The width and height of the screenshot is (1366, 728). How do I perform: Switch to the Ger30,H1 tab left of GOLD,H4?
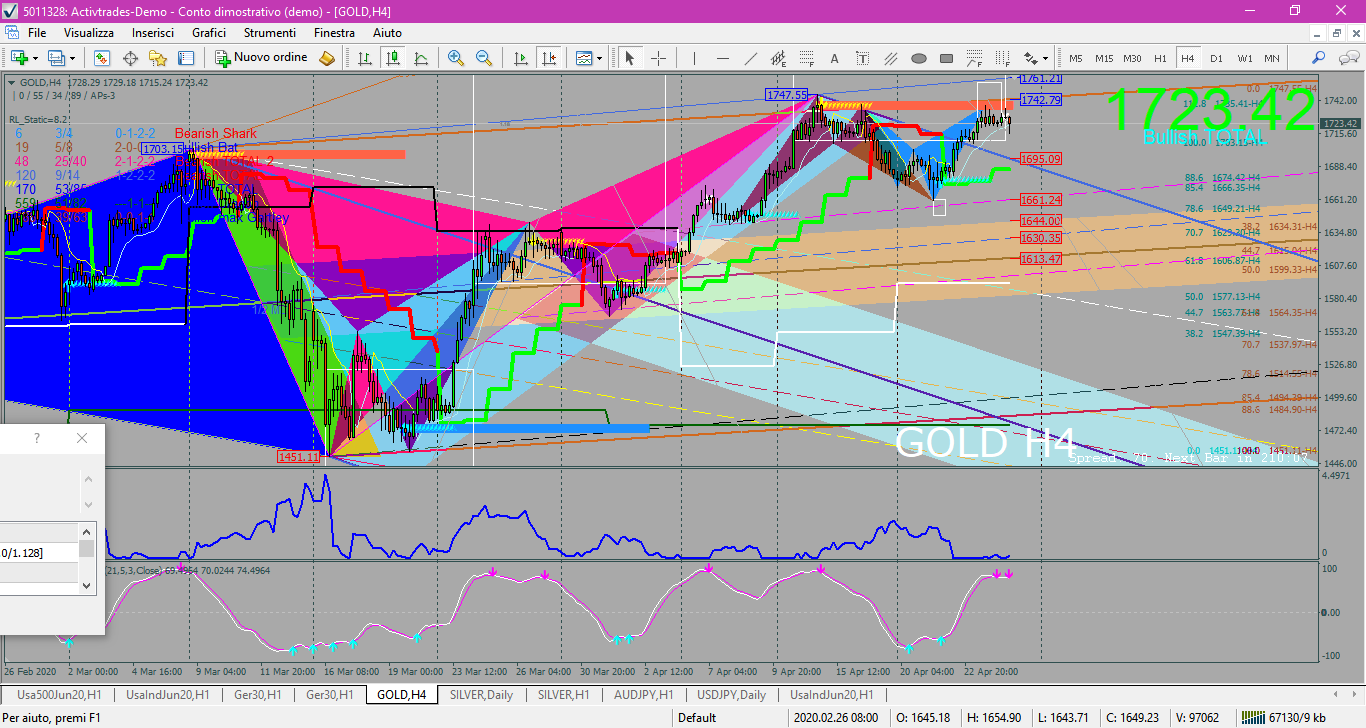329,694
